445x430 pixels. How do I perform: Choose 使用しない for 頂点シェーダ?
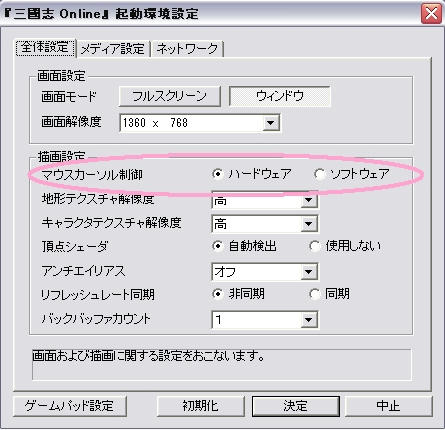[x=315, y=246]
